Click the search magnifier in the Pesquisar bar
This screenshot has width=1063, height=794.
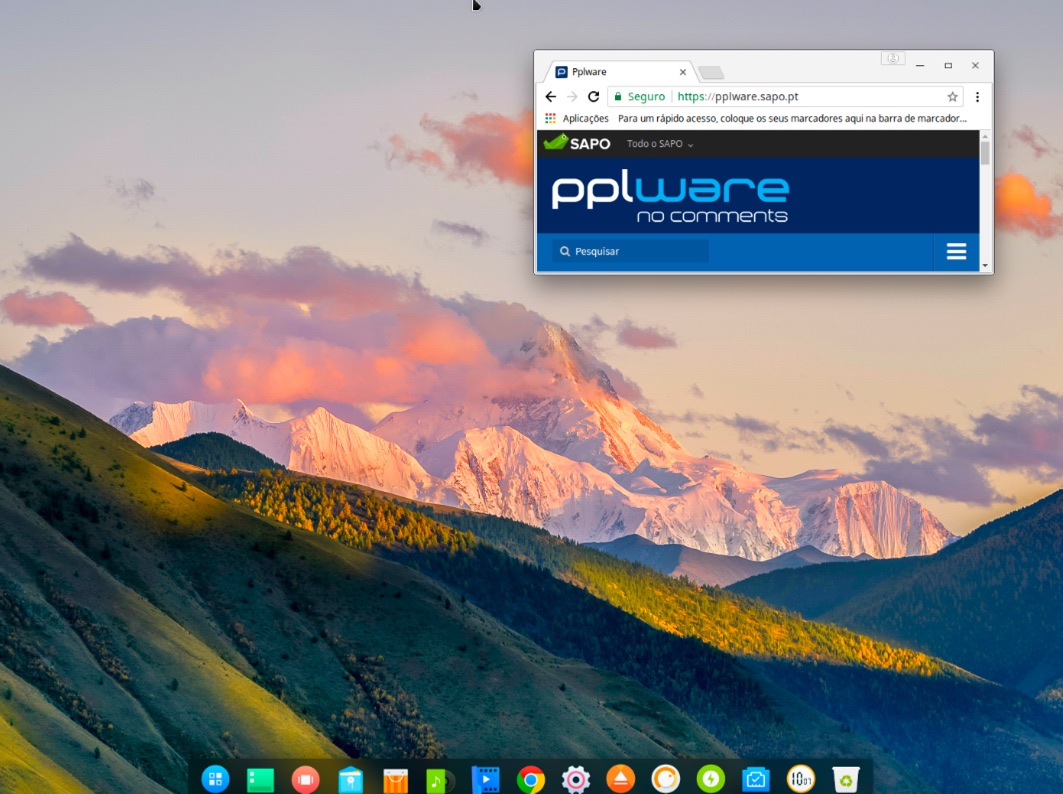click(x=563, y=251)
